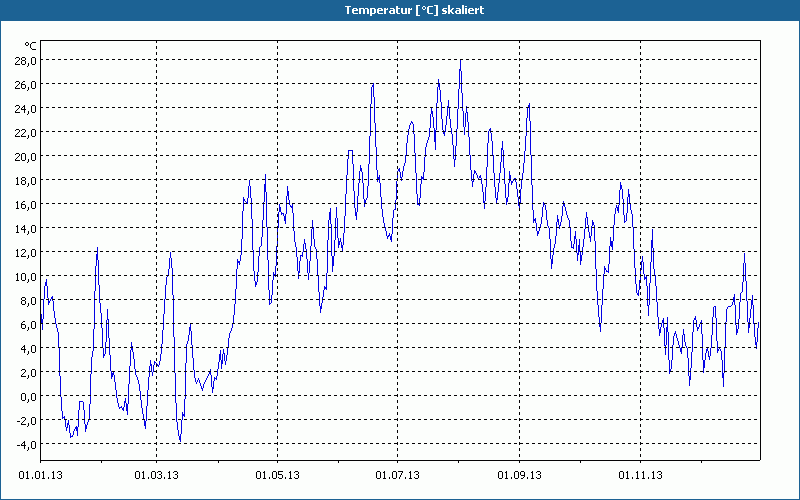Click the 01.11.13 date label
Viewport: 800px width, 500px height.
pos(640,476)
